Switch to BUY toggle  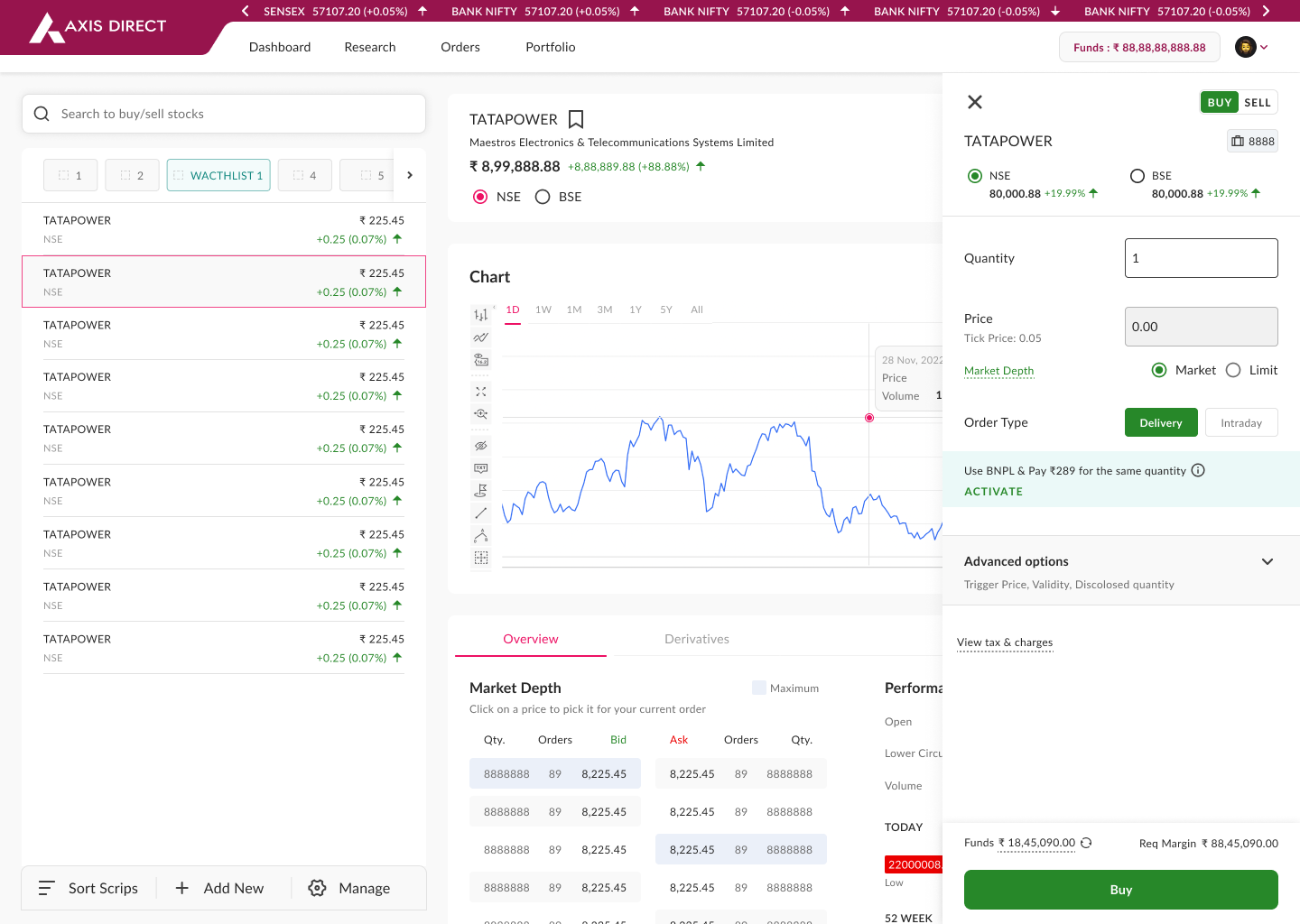pos(1220,102)
